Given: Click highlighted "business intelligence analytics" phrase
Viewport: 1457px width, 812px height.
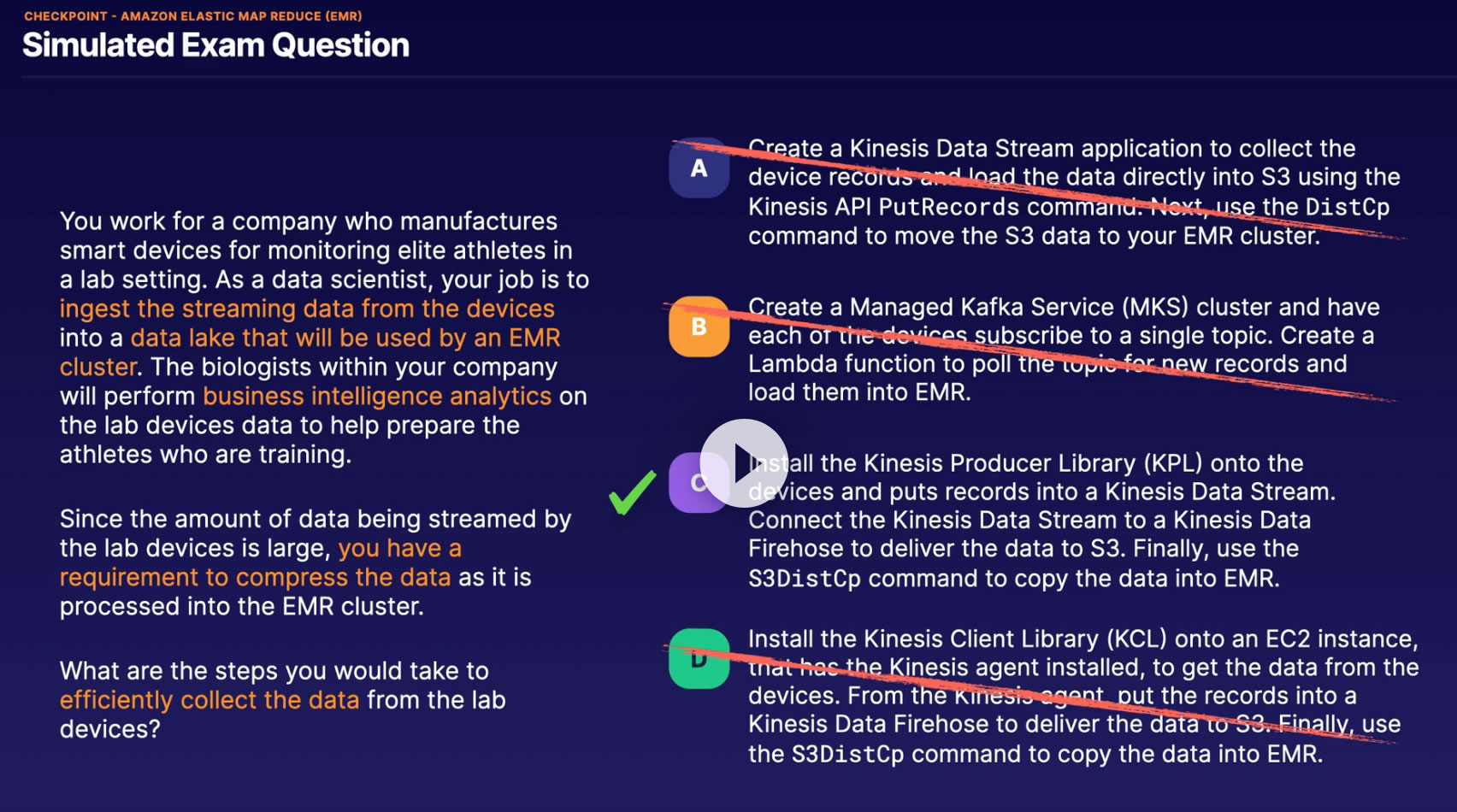Looking at the screenshot, I should tap(377, 396).
